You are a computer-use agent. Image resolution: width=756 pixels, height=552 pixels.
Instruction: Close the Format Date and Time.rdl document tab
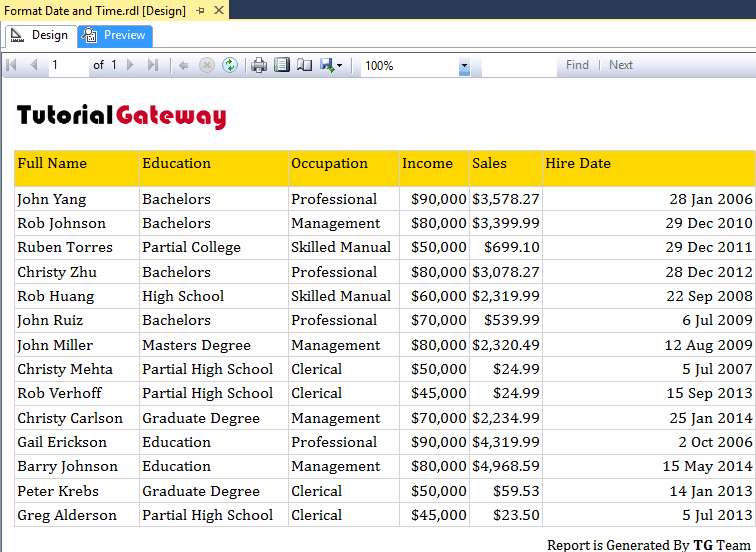point(219,10)
